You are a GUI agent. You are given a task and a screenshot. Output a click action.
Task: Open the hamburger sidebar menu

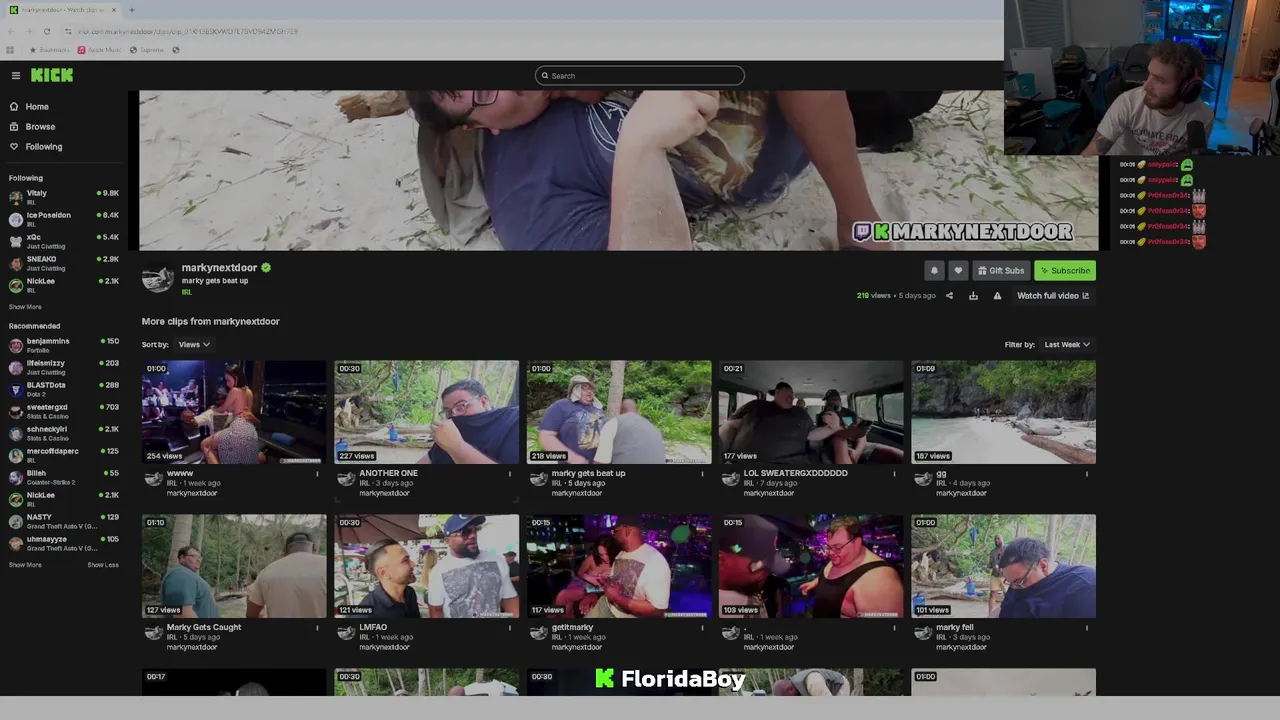16,76
